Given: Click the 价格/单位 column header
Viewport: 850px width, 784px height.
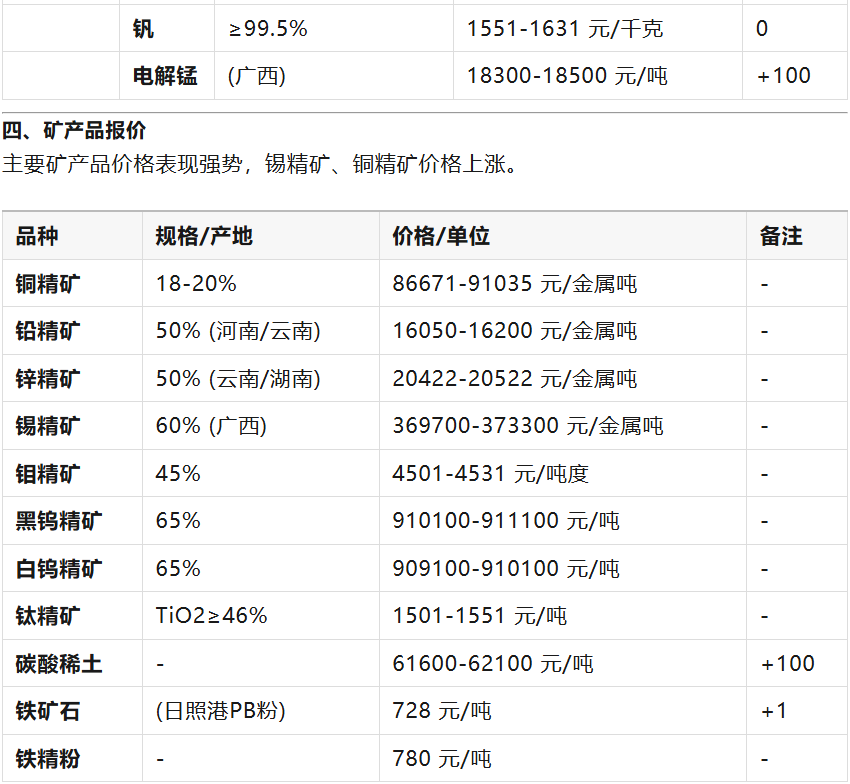Looking at the screenshot, I should (441, 236).
